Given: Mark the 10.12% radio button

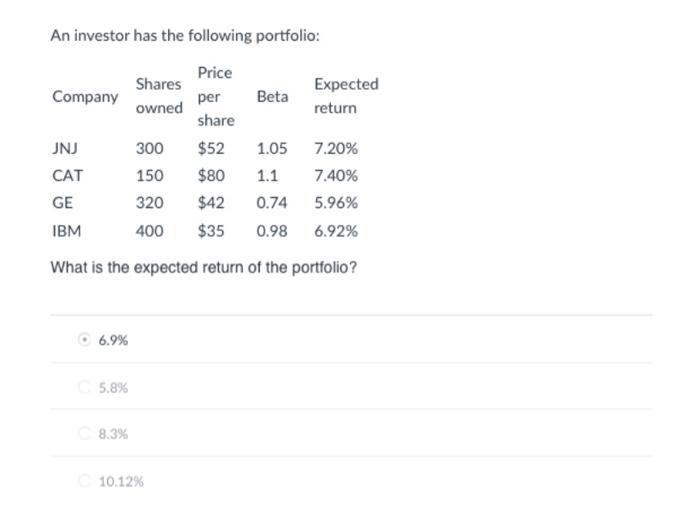Looking at the screenshot, I should (x=85, y=481).
